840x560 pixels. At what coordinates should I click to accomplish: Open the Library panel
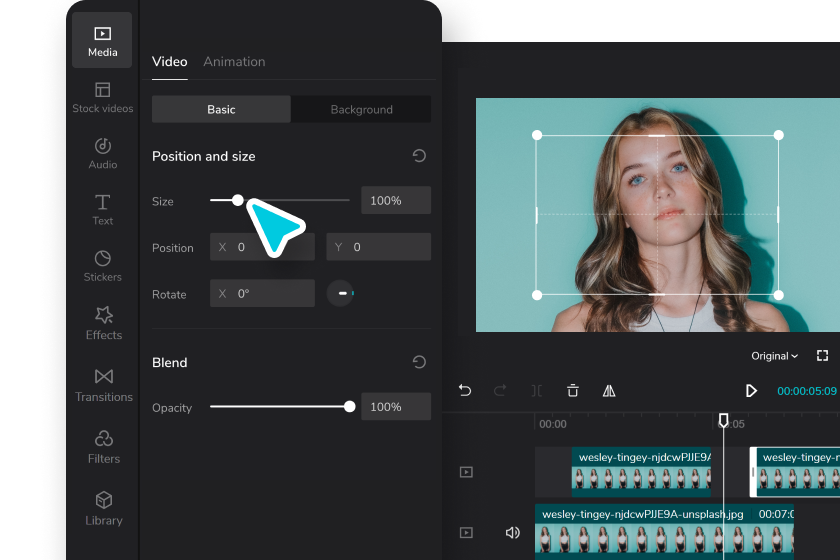click(x=103, y=509)
